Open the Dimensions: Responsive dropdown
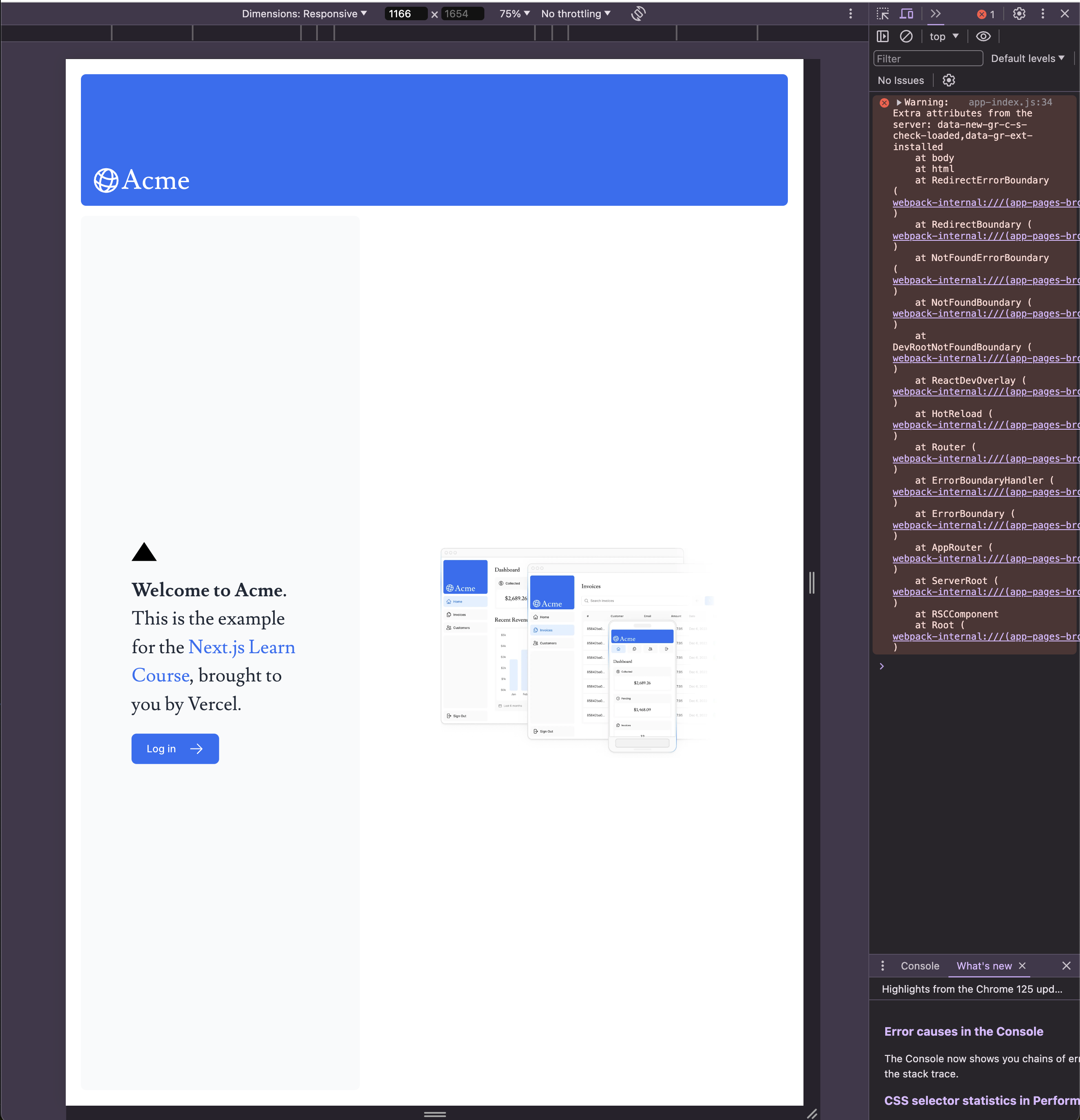This screenshot has height=1120, width=1080. click(304, 14)
